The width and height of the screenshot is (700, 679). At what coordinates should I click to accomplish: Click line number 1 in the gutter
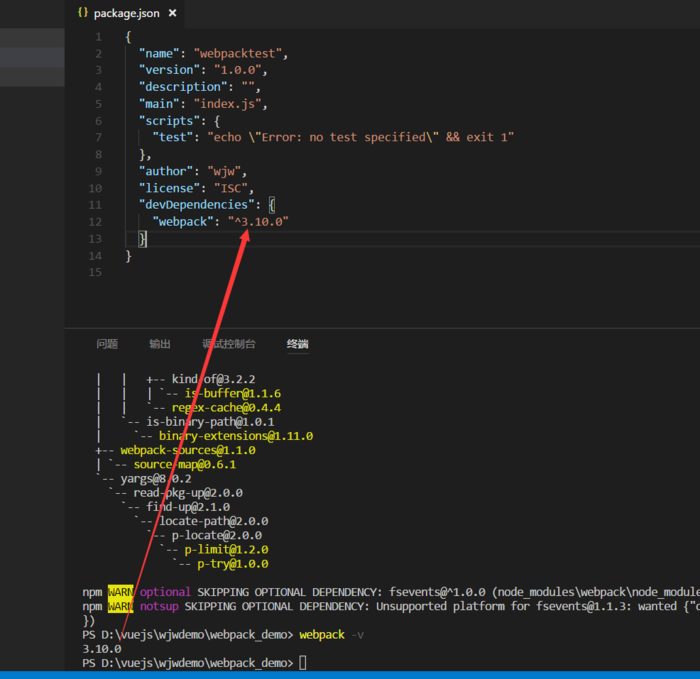(98, 37)
